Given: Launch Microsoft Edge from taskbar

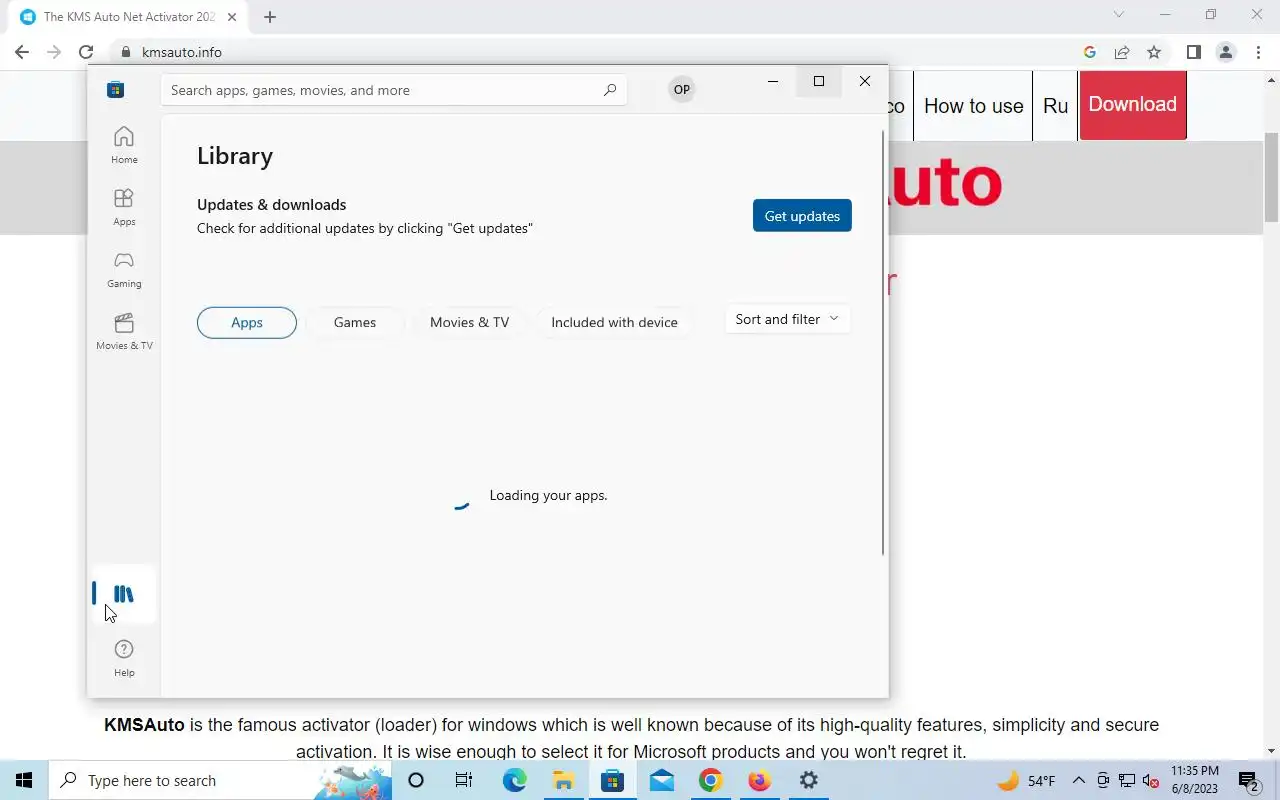Looking at the screenshot, I should (514, 780).
